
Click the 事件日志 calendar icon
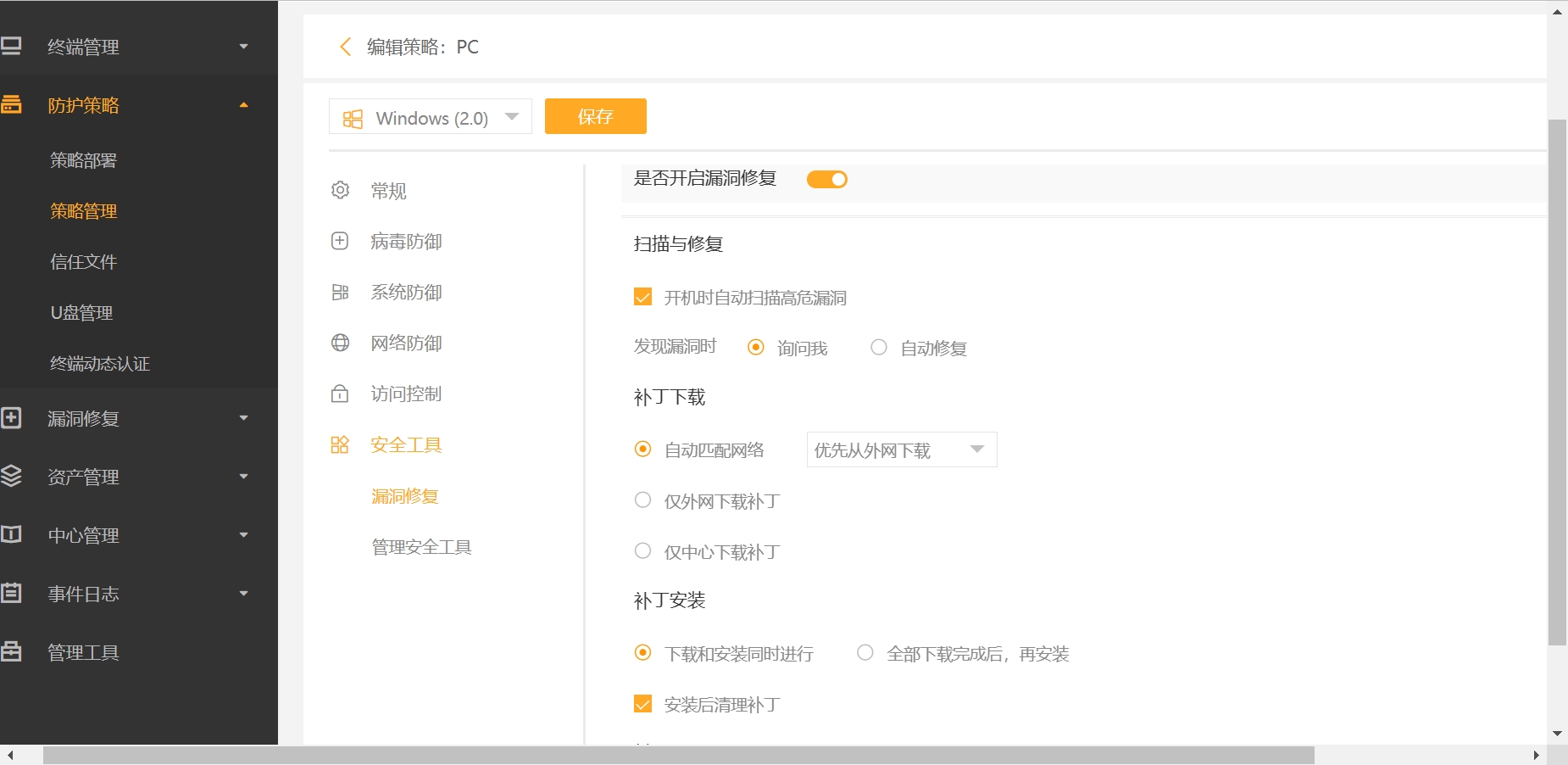pyautogui.click(x=11, y=593)
